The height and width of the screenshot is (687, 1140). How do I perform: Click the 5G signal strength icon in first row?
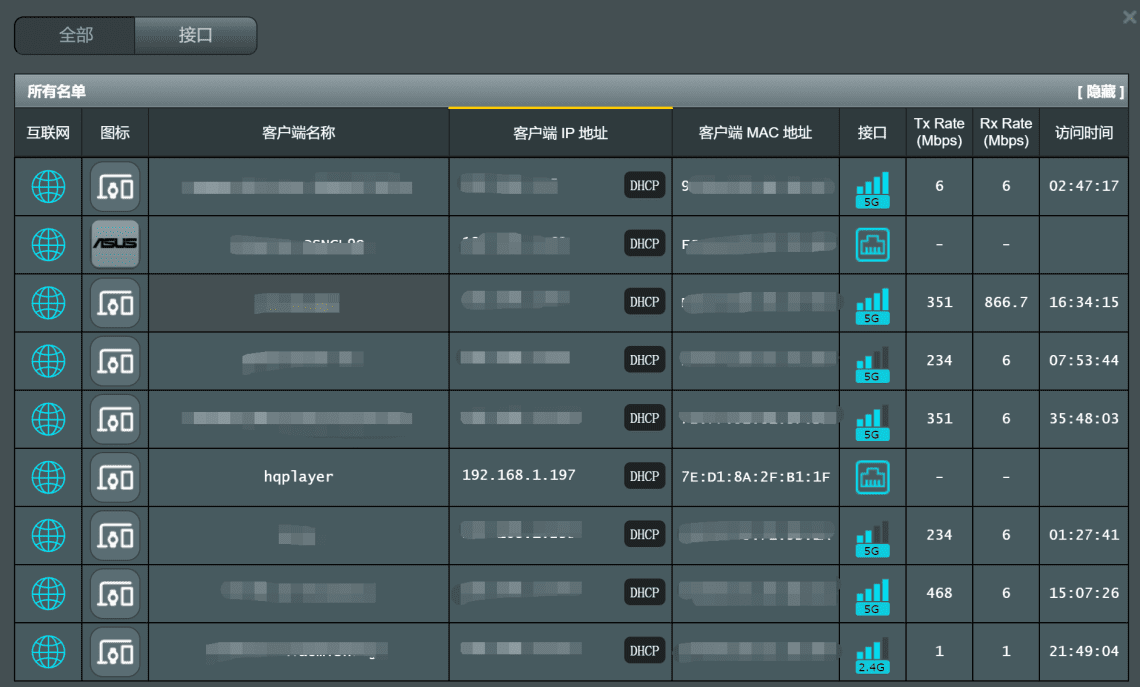coord(871,186)
